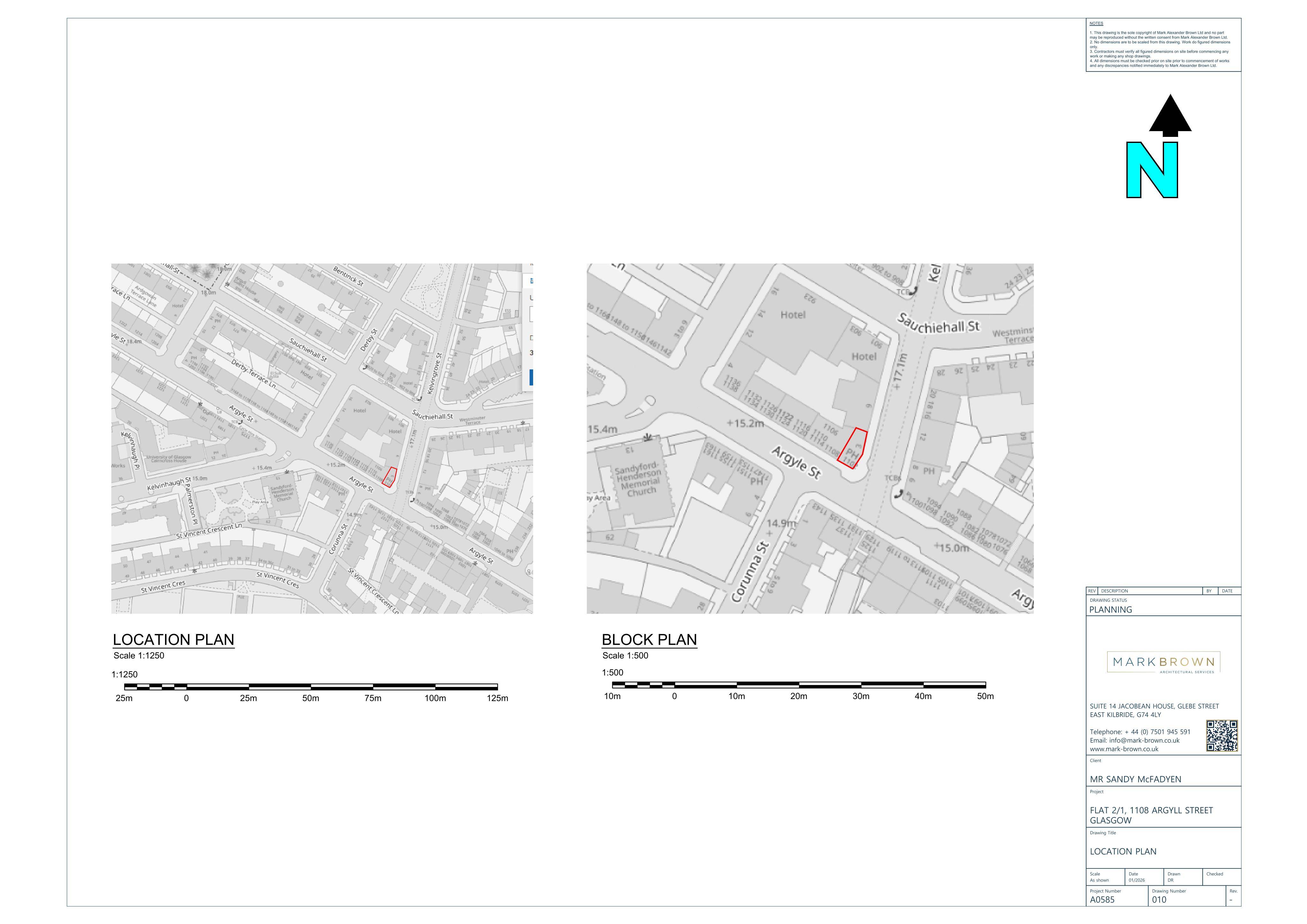
Task: Click 'Kelvinhaugh St' label on location plan
Action: coord(169,484)
